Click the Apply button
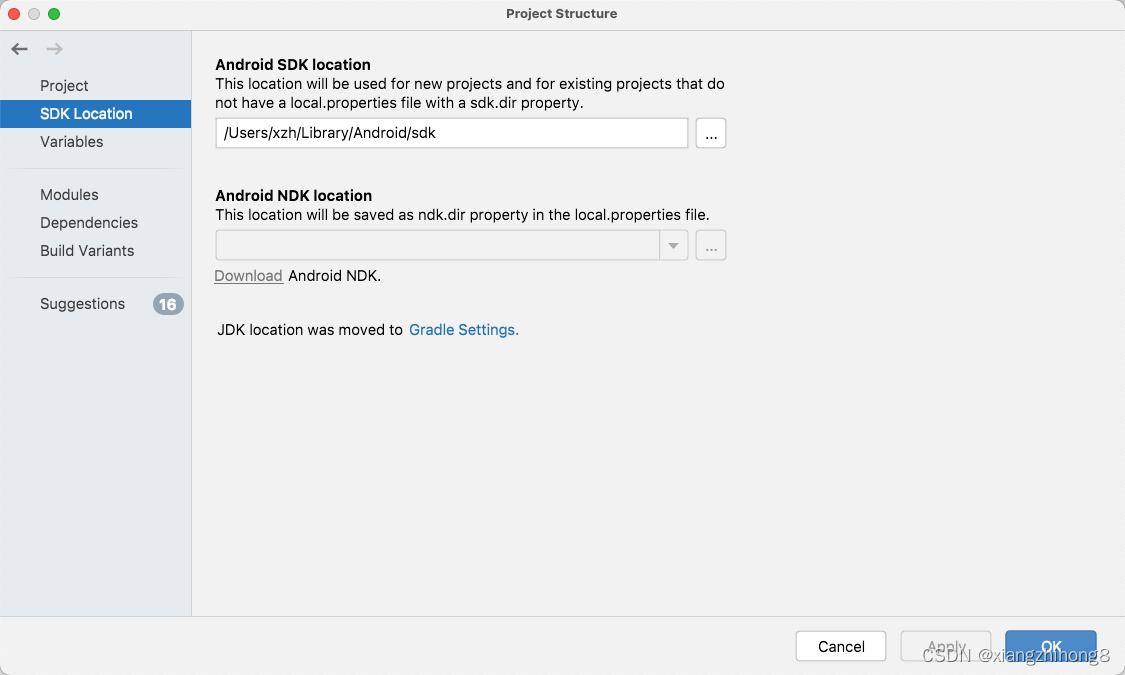The width and height of the screenshot is (1125, 675). pyautogui.click(x=946, y=646)
